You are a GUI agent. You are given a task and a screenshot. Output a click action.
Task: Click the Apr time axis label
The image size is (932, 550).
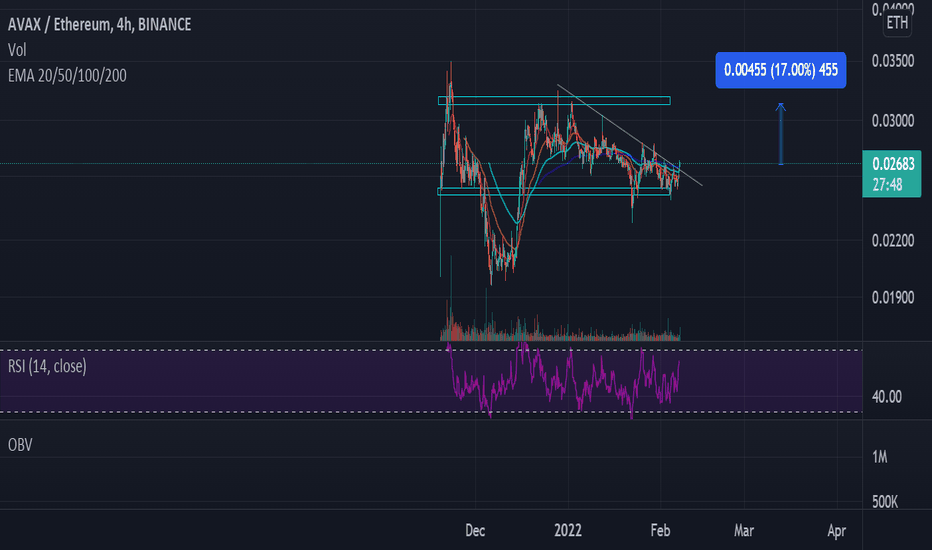(x=836, y=530)
